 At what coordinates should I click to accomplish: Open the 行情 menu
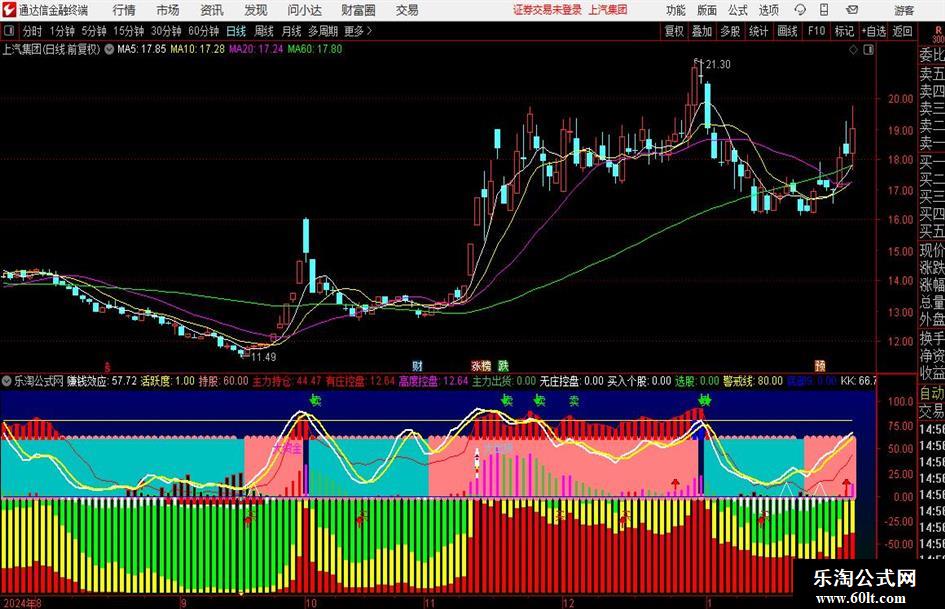click(x=124, y=10)
